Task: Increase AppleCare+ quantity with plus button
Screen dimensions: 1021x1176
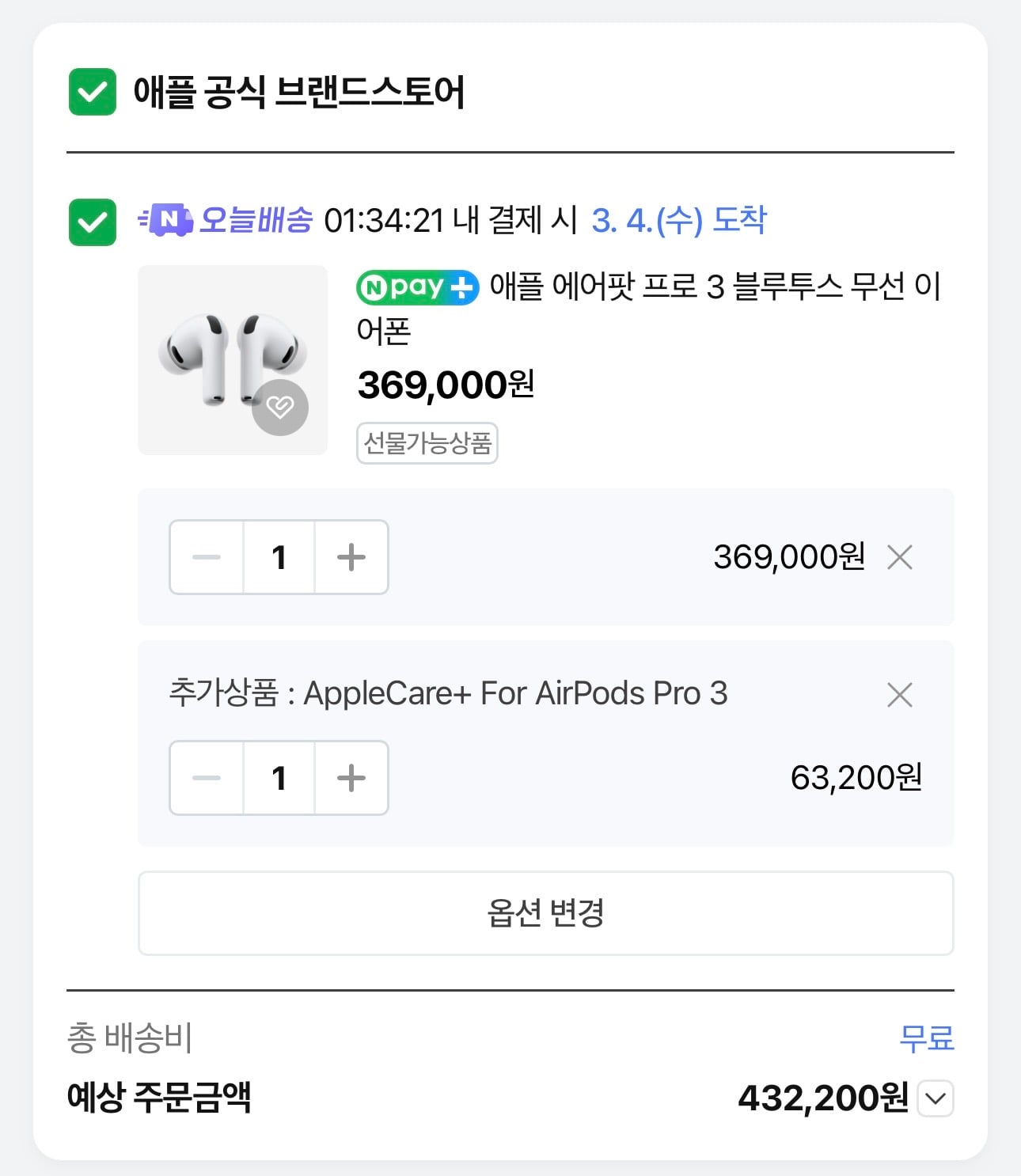Action: (x=351, y=778)
